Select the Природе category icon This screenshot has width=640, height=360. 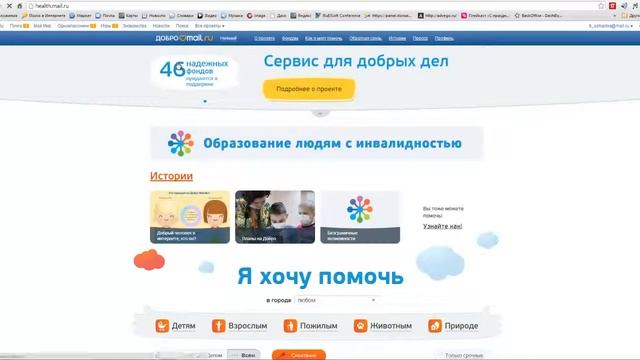pyautogui.click(x=435, y=326)
